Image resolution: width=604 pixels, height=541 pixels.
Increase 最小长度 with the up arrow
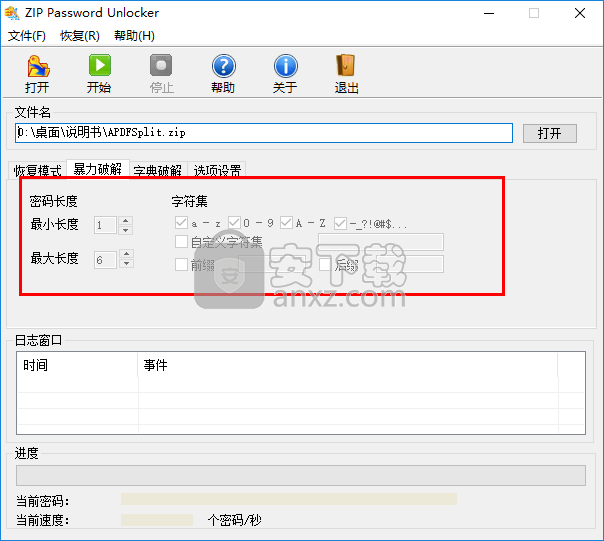coord(126,221)
